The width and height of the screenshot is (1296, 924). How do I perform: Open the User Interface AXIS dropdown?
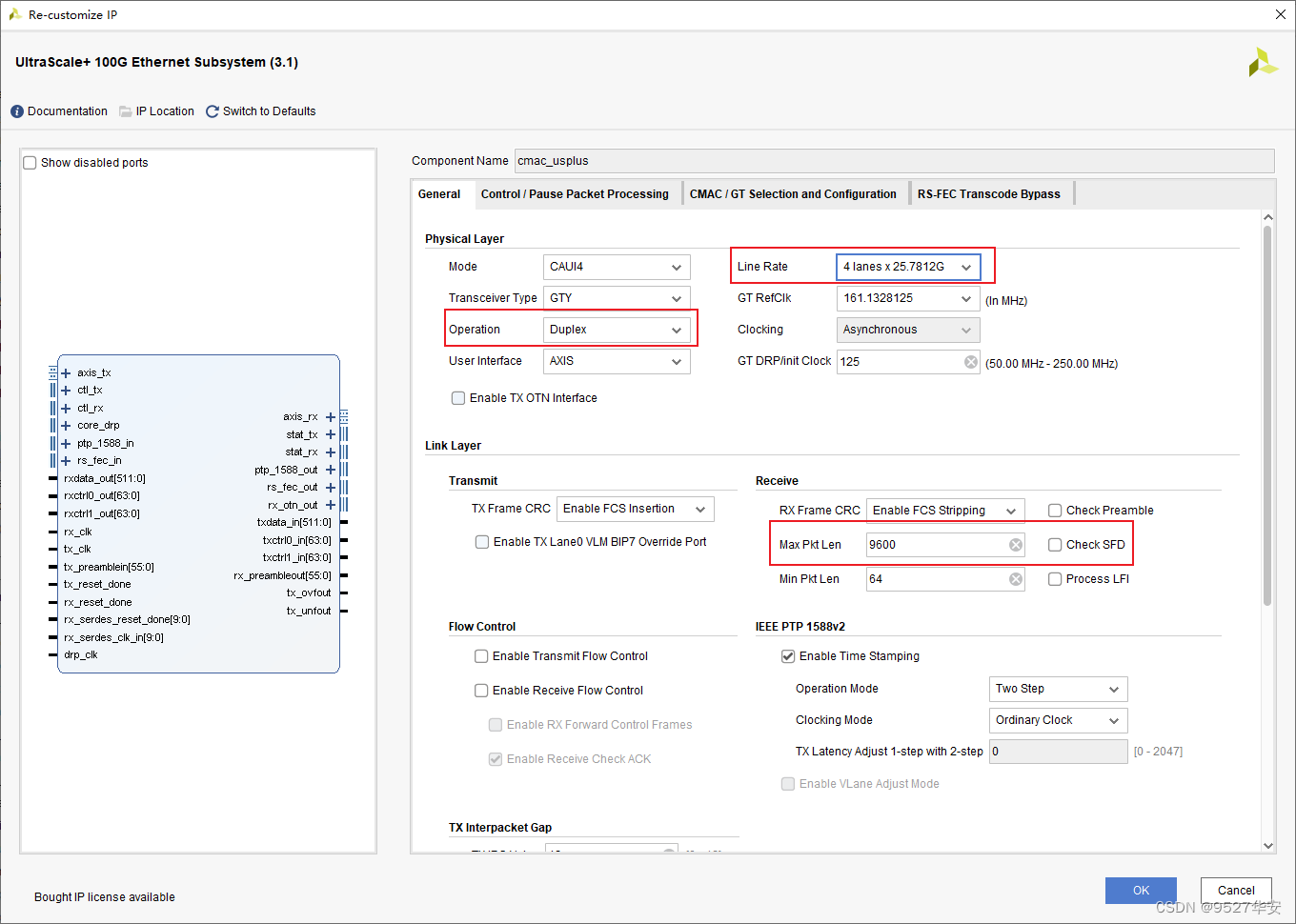coord(617,361)
